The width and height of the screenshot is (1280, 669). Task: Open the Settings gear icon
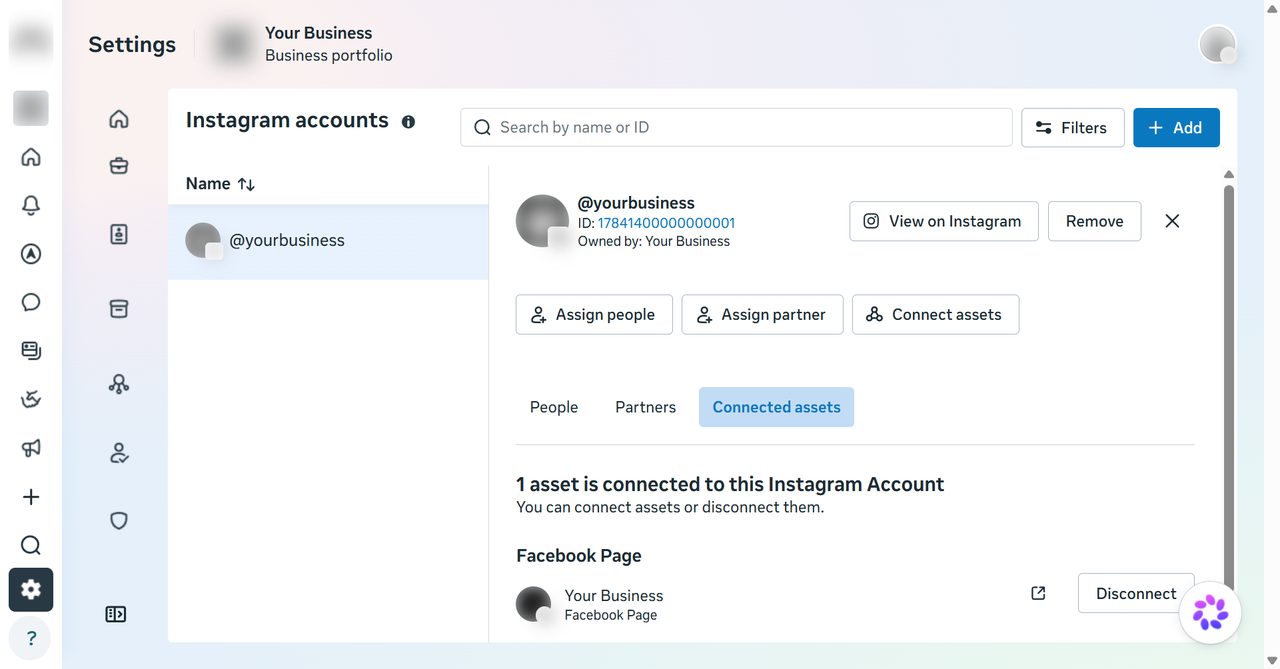pos(31,590)
